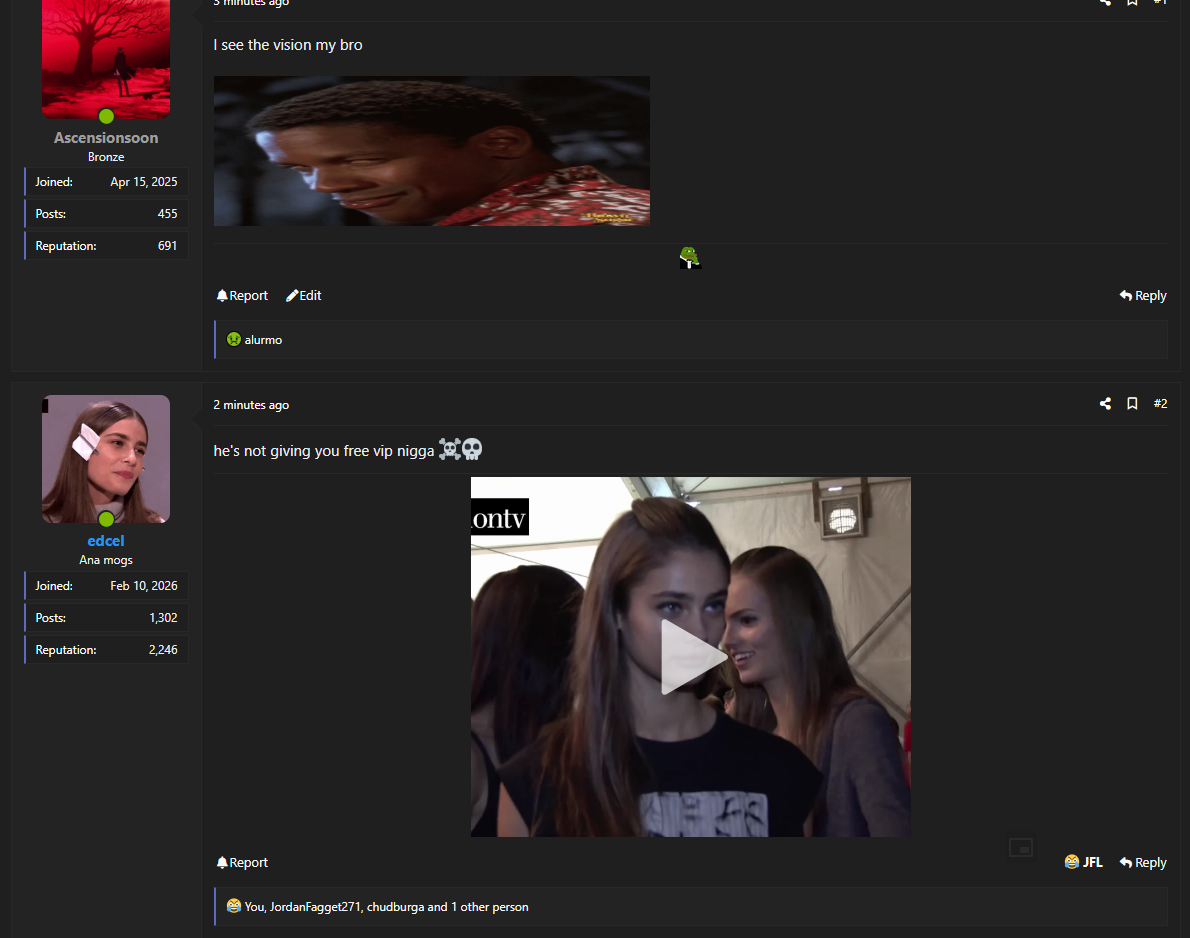This screenshot has height=938, width=1190.
Task: Report the second post by edcel
Action: (x=242, y=863)
